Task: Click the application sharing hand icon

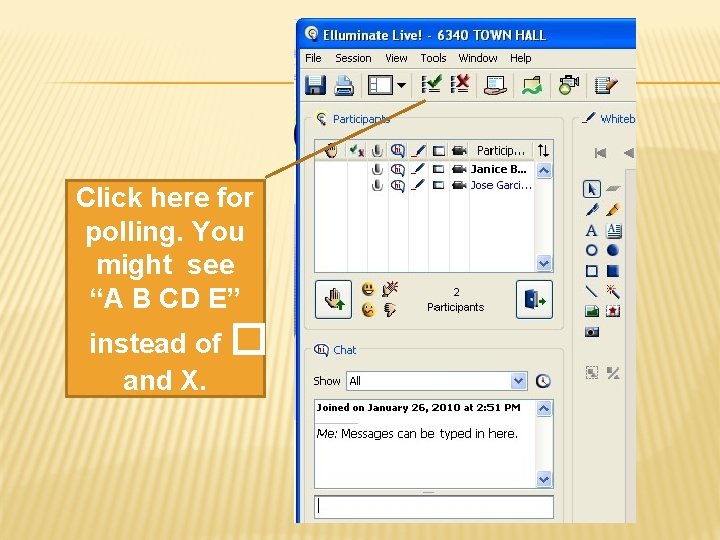Action: coord(495,85)
